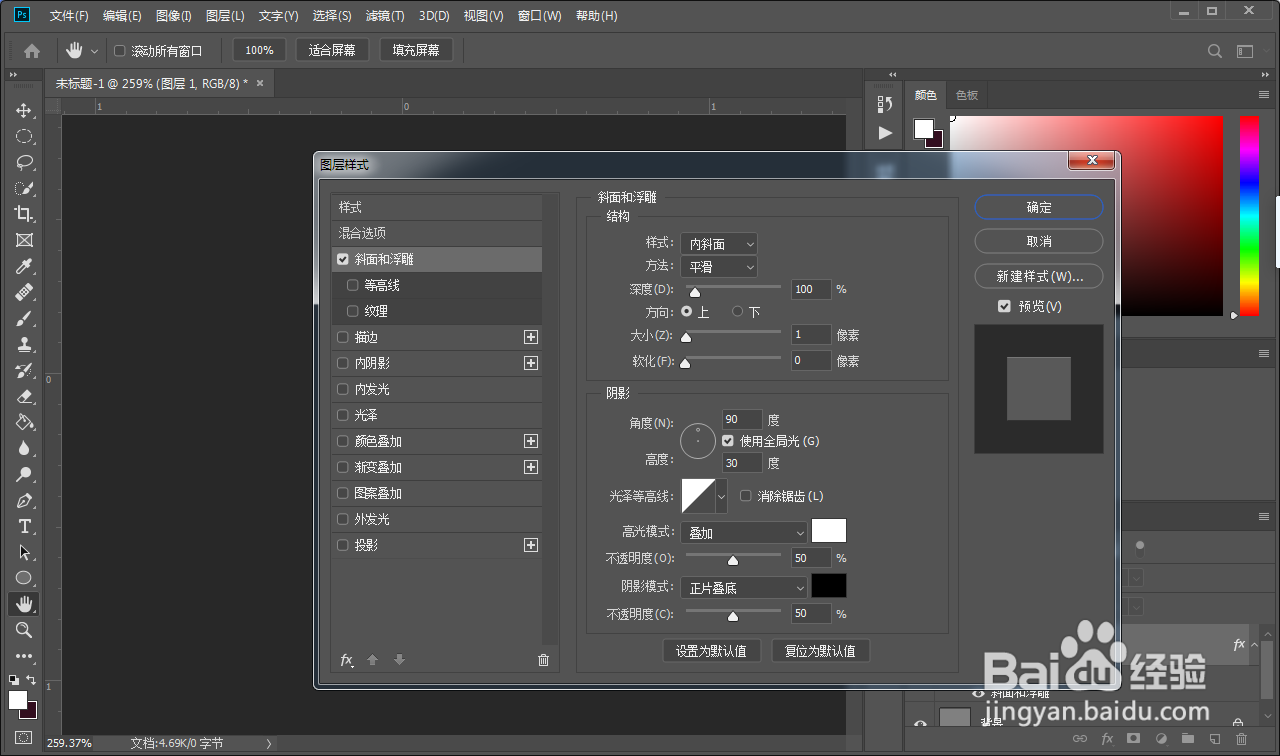Open the 方法 dropdown showing 平滑

(719, 267)
